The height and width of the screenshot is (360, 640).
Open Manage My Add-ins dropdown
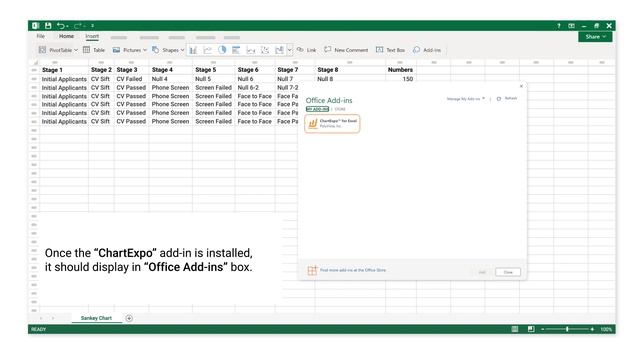point(466,99)
